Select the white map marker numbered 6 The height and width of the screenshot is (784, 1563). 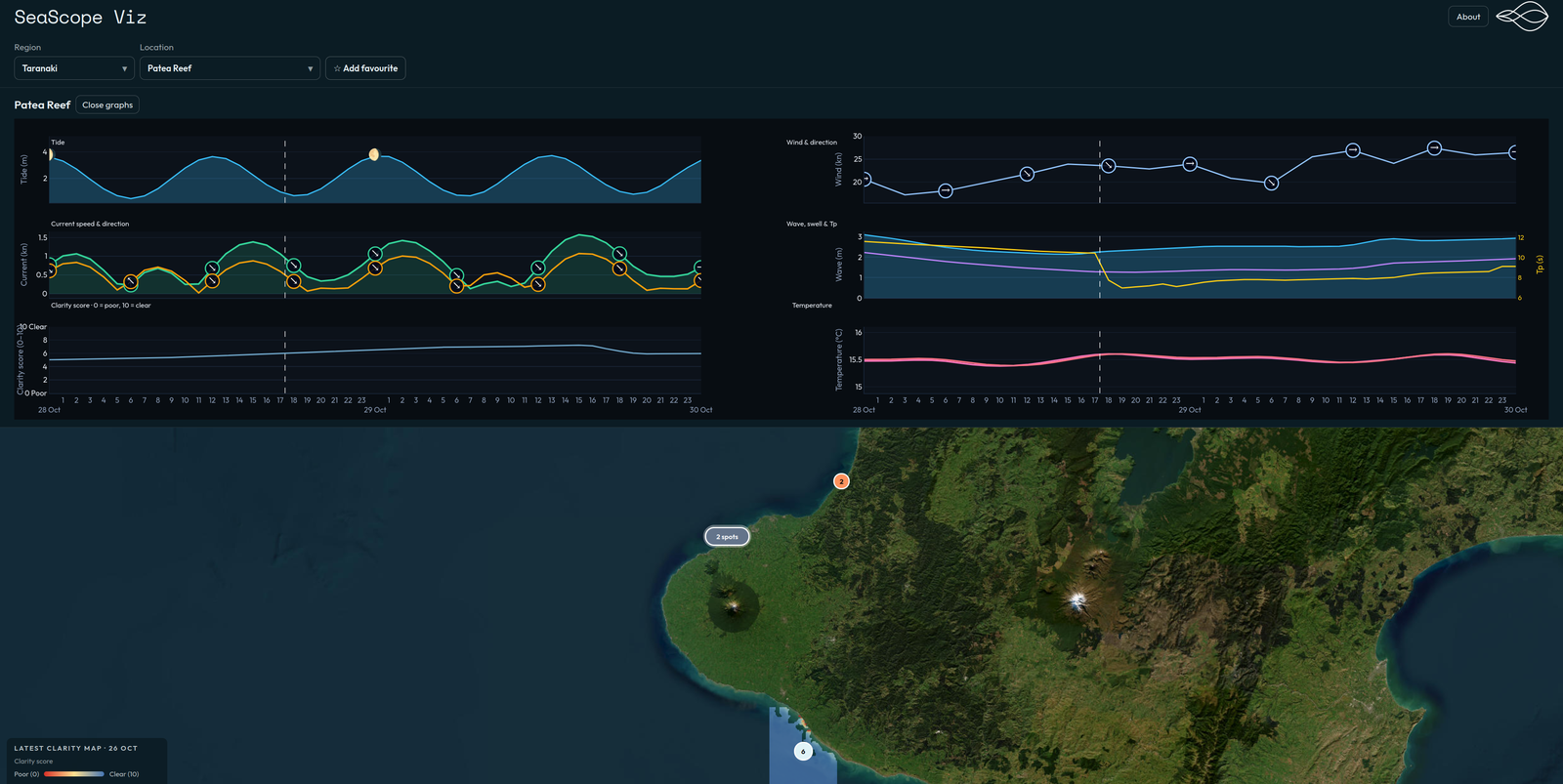803,751
